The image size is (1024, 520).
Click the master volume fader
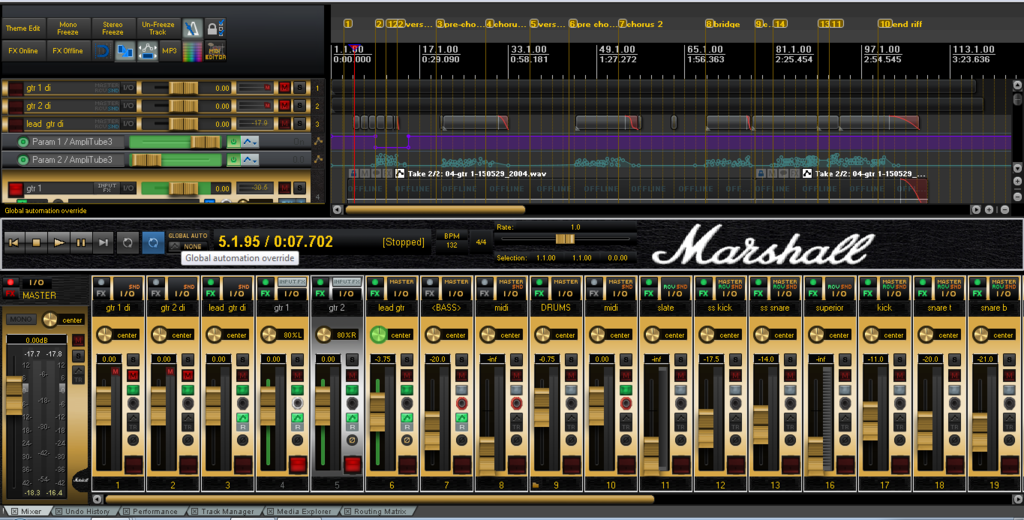(x=14, y=395)
